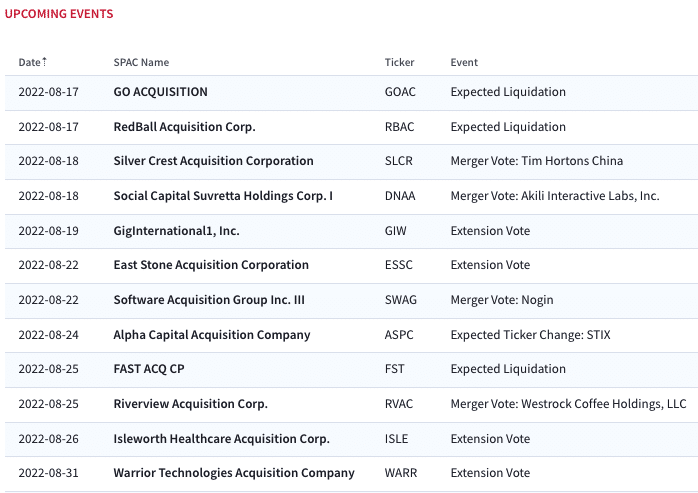Select ticker ESSC
The height and width of the screenshot is (493, 698).
click(x=398, y=265)
